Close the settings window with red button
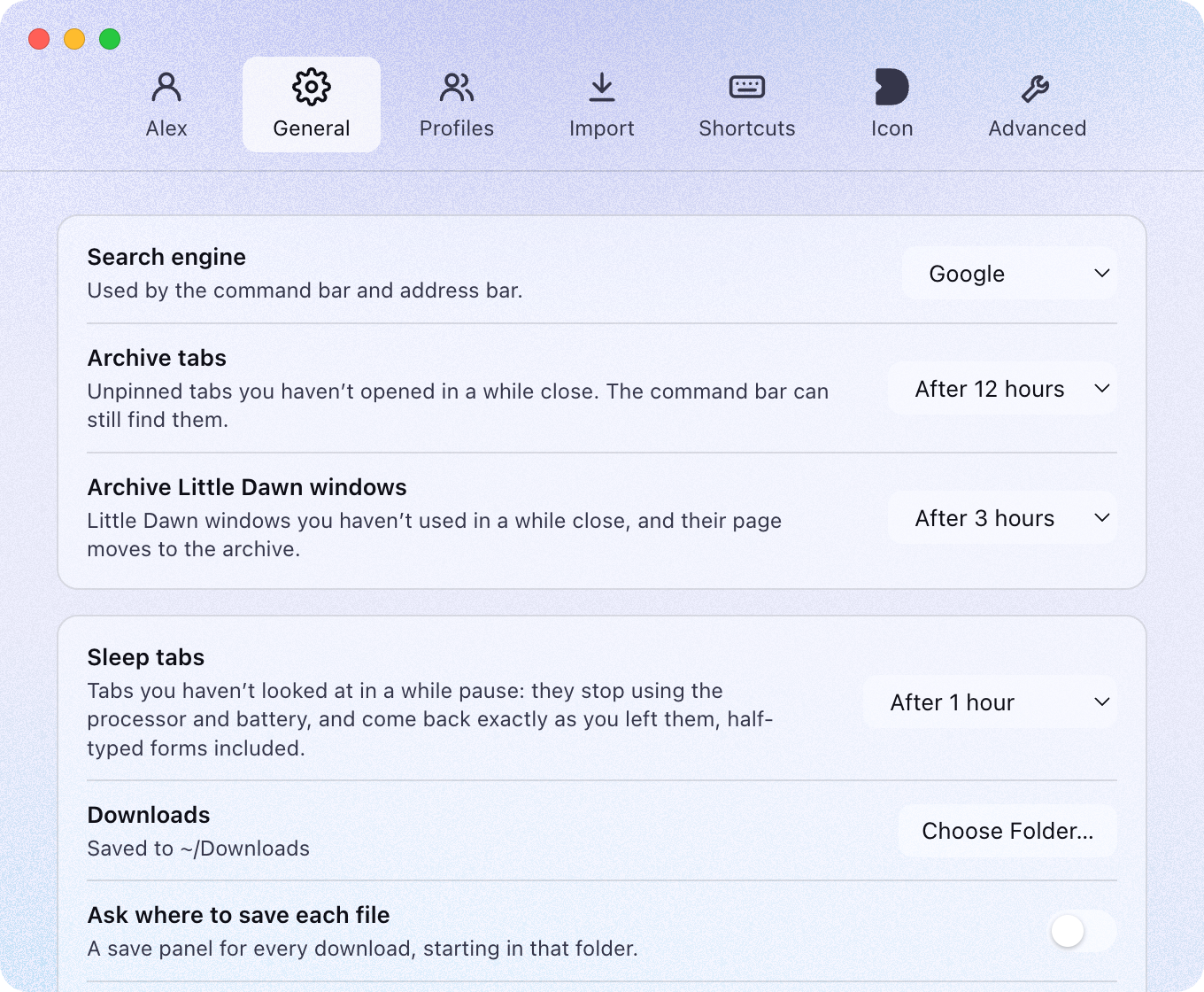The image size is (1204, 992). tap(39, 39)
